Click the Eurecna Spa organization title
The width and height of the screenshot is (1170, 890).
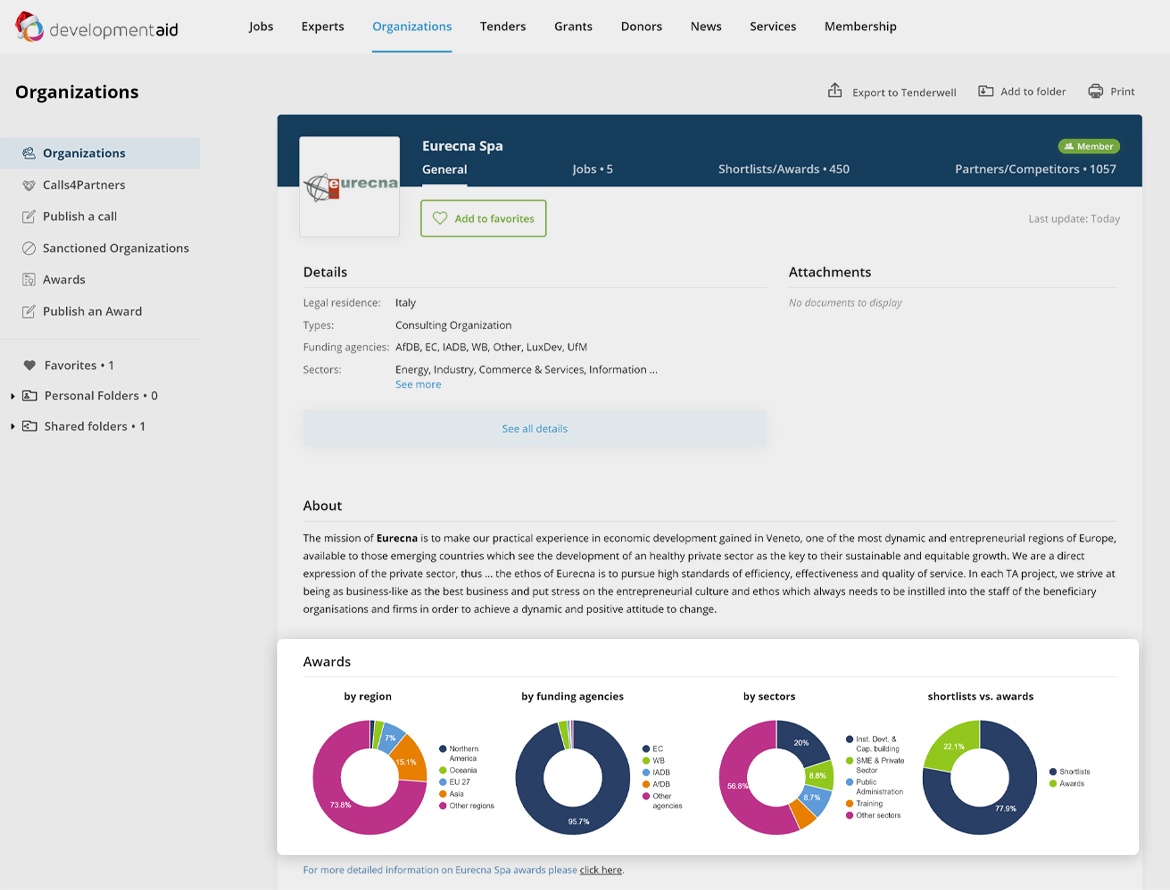tap(463, 146)
